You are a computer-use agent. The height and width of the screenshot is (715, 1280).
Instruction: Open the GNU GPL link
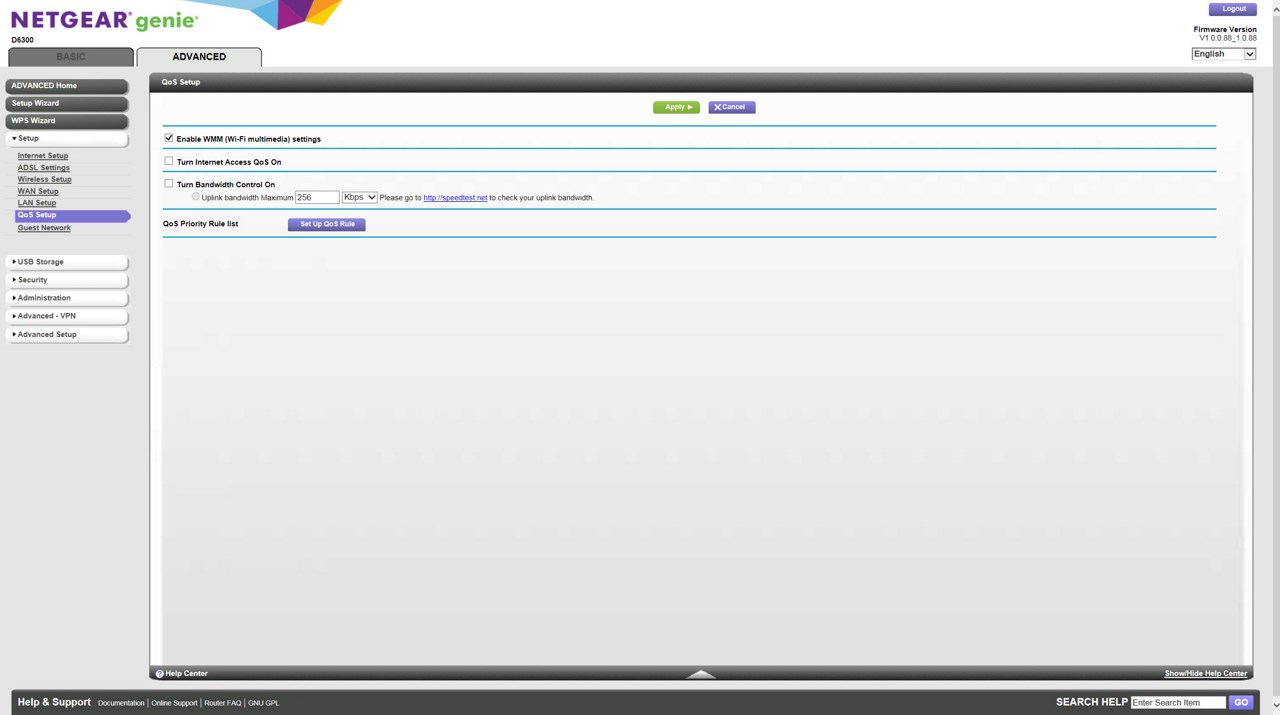pos(263,703)
